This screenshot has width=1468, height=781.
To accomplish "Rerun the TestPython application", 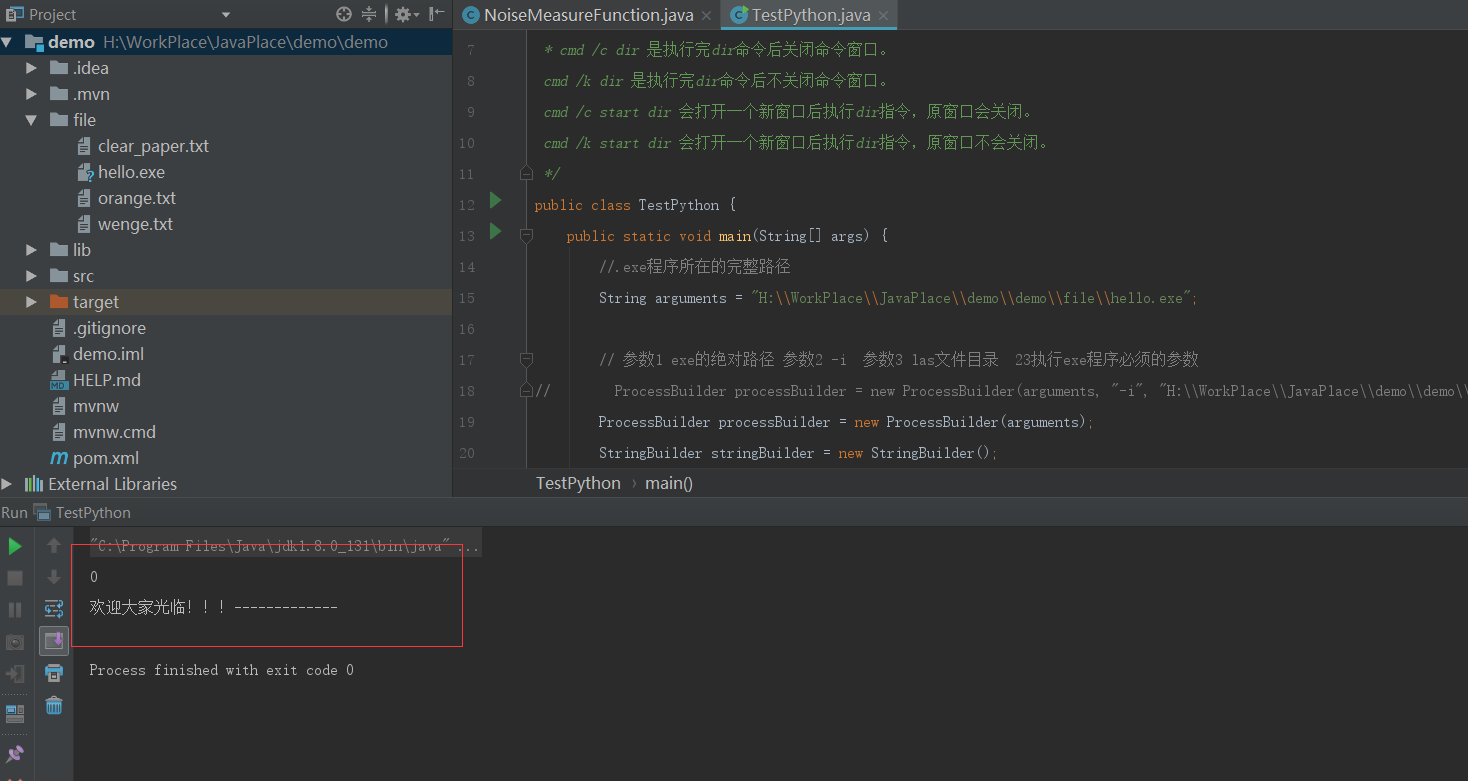I will tap(14, 546).
